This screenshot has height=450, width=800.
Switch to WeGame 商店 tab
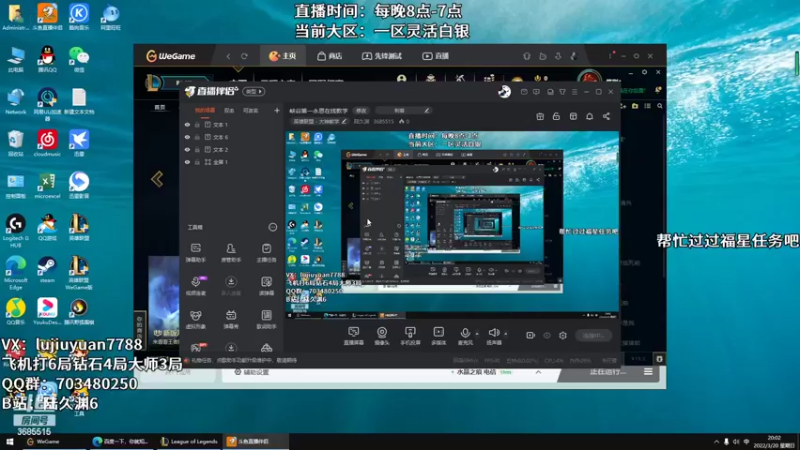330,56
